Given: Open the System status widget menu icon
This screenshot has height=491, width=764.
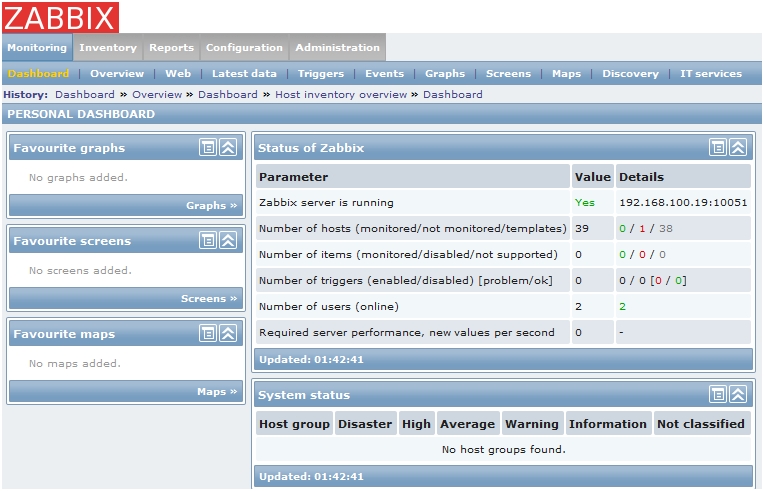Looking at the screenshot, I should [x=718, y=394].
